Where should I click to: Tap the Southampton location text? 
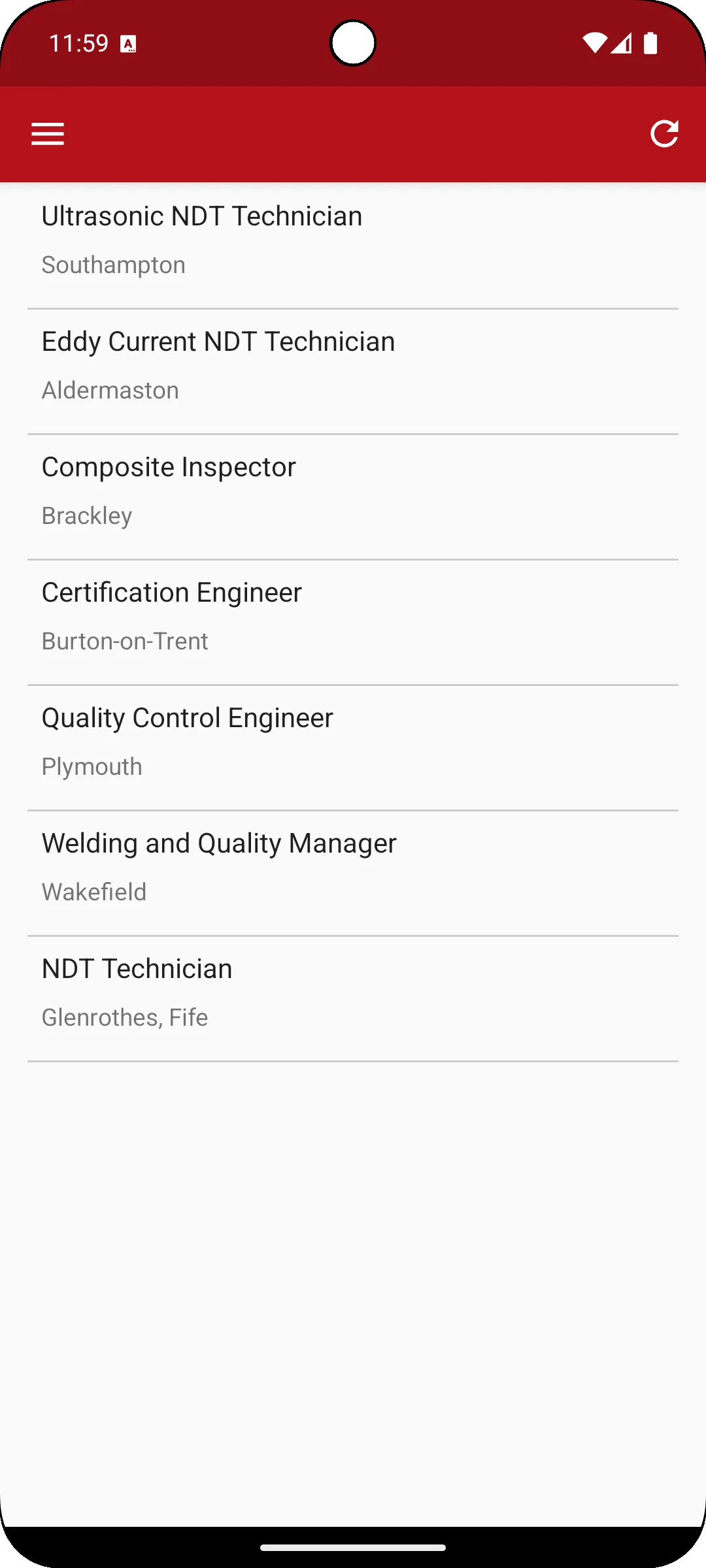114,265
